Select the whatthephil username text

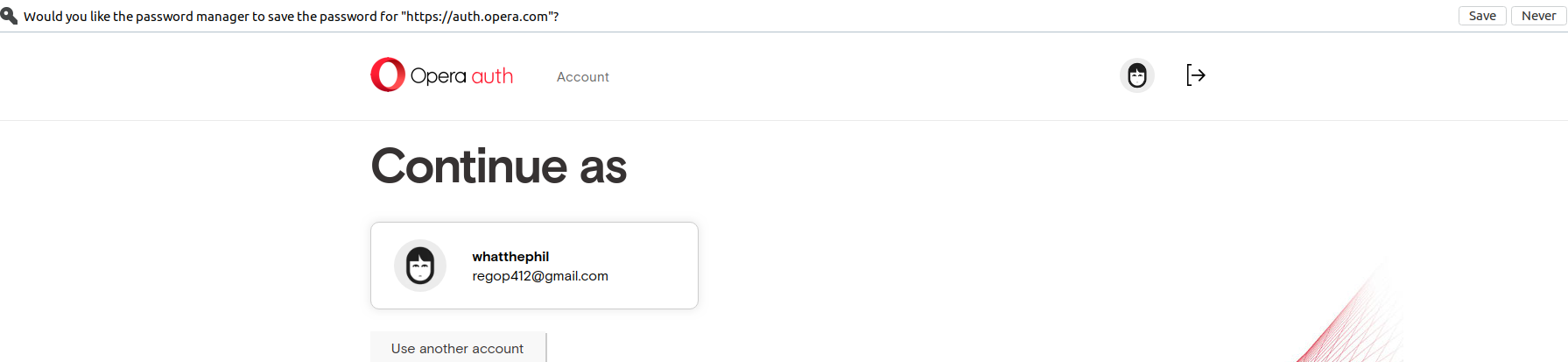(510, 257)
